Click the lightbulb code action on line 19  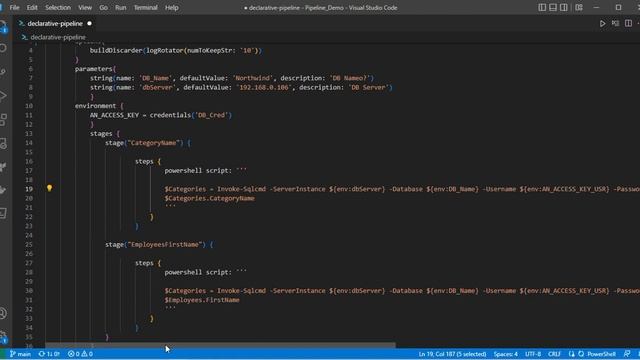point(49,188)
